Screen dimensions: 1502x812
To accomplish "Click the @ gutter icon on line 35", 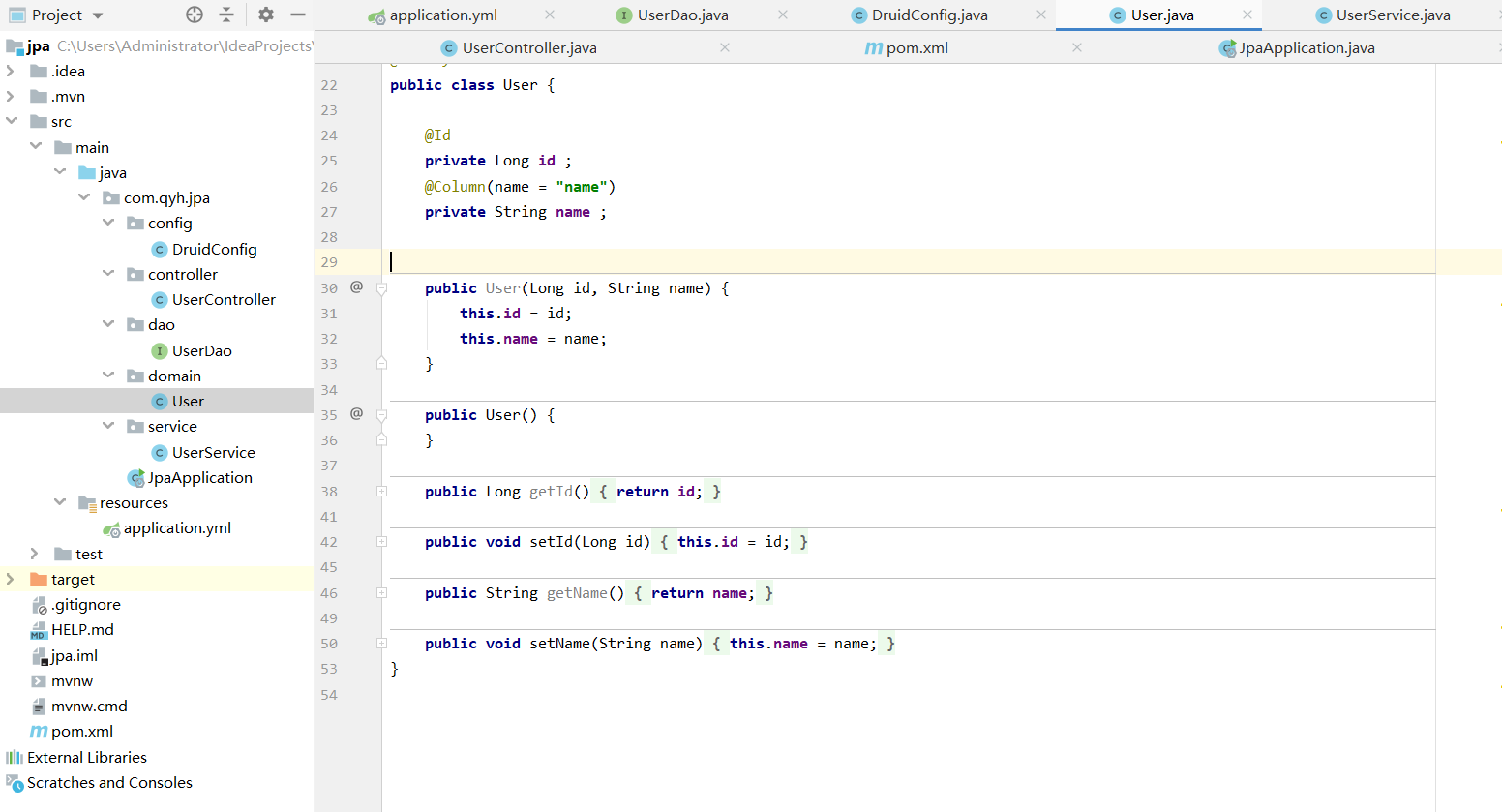I will pos(356,413).
